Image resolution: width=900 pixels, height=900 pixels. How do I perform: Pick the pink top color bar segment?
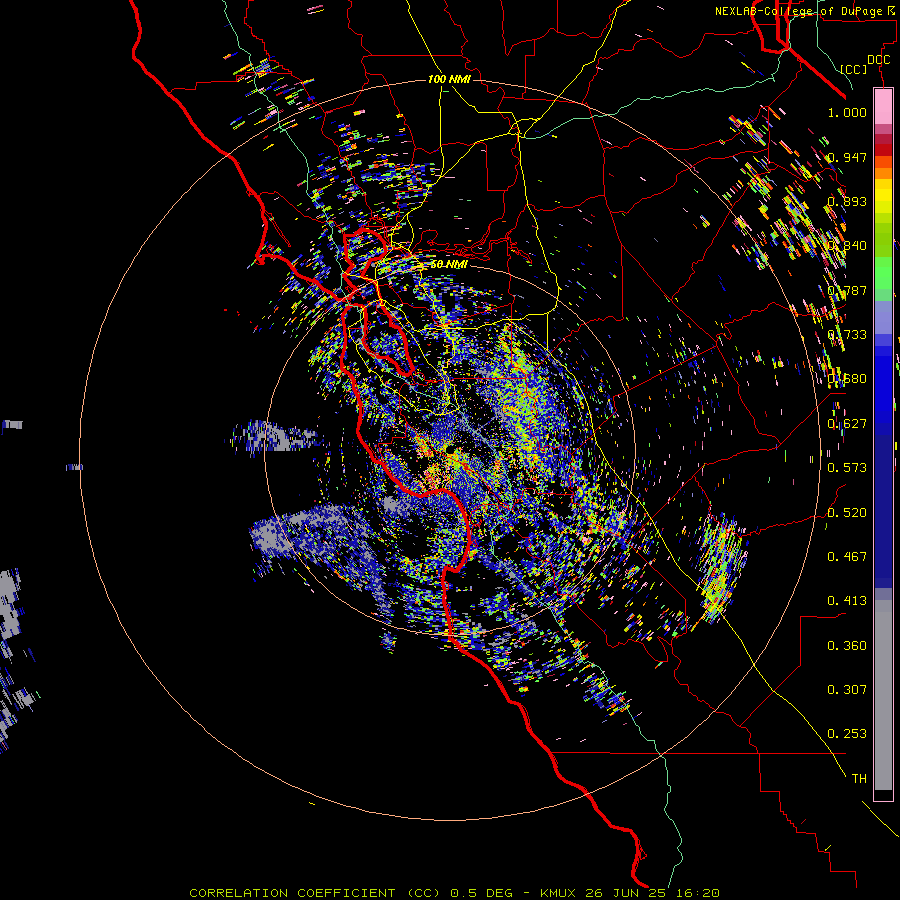pyautogui.click(x=883, y=107)
